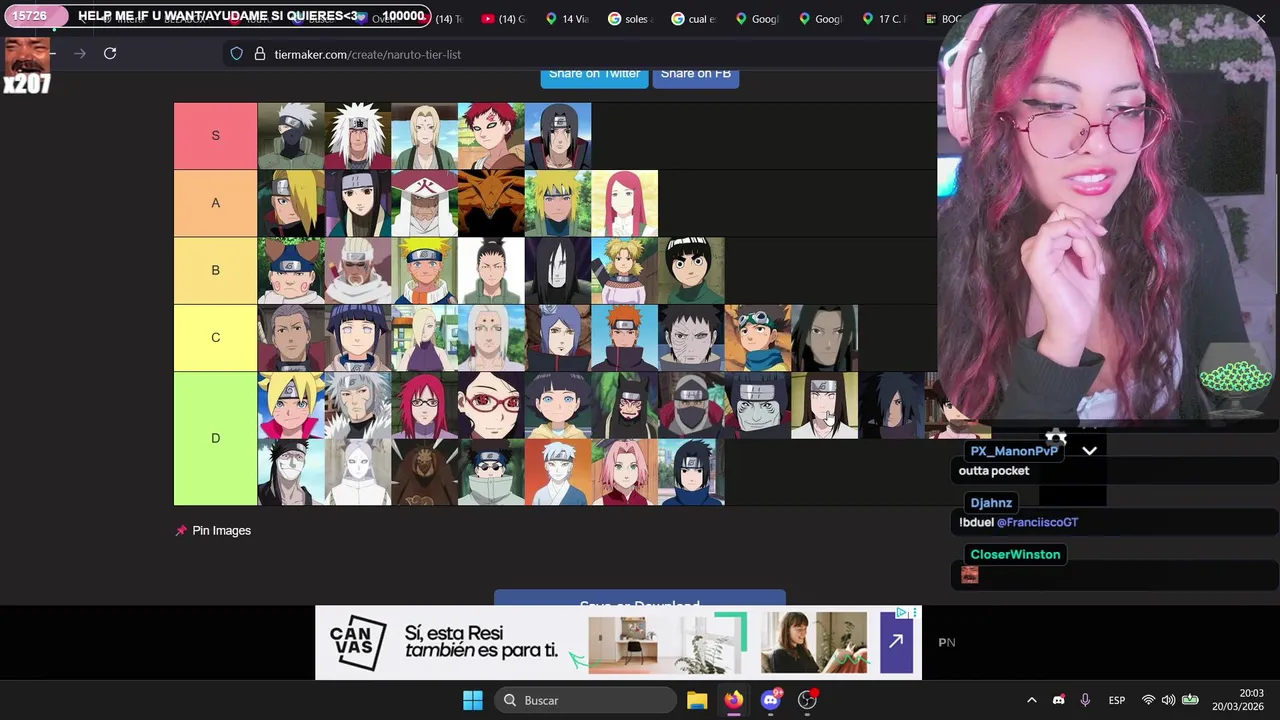Viewport: 1280px width, 720px height.
Task: Select Sarada with red glasses
Action: tap(491, 405)
